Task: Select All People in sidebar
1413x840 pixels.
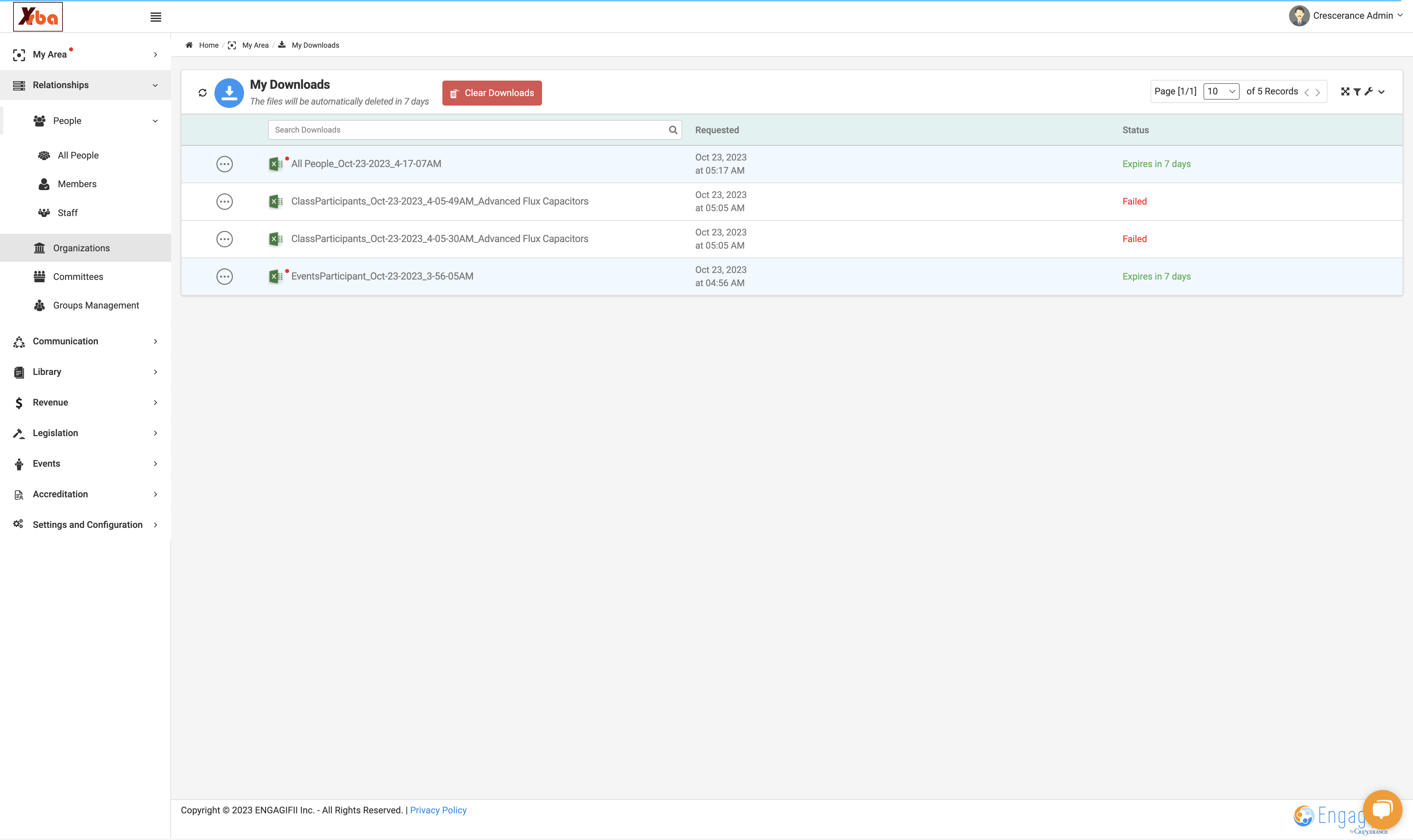Action: (x=78, y=155)
